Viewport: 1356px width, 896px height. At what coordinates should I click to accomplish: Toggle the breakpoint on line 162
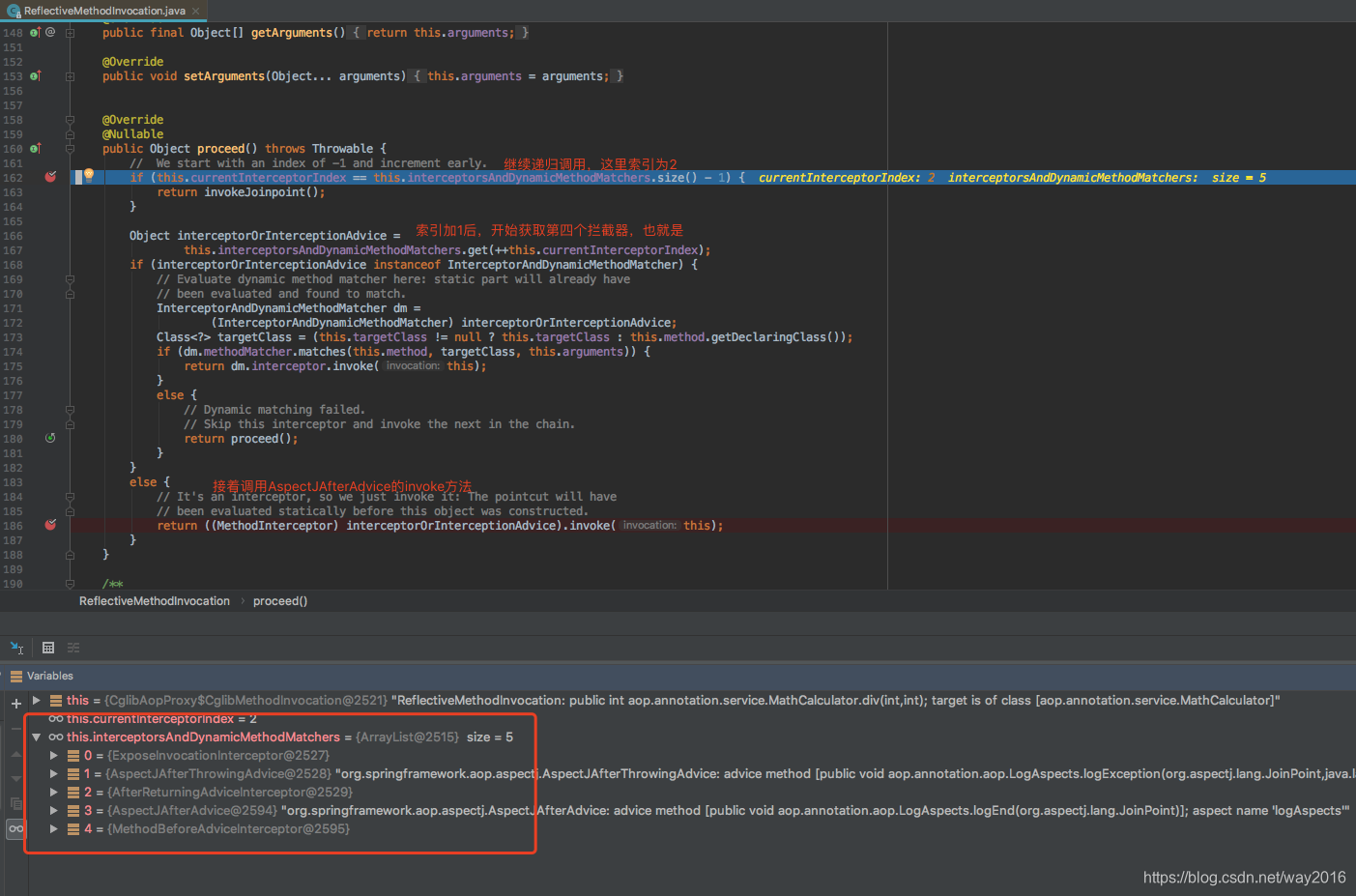pos(50,177)
